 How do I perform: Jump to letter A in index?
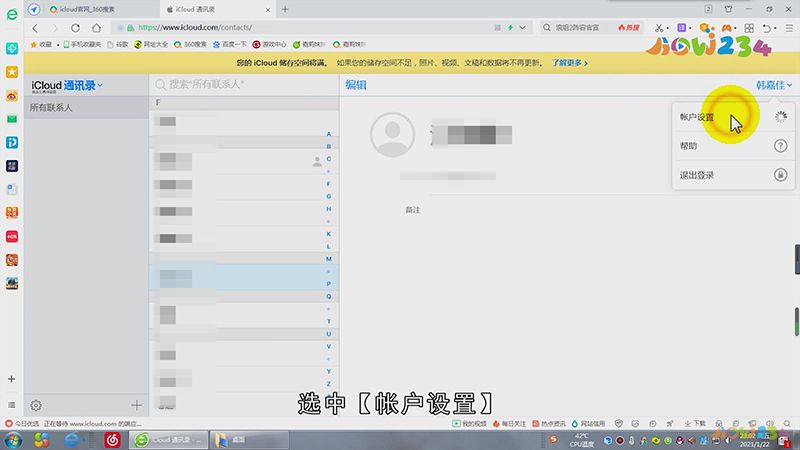pyautogui.click(x=329, y=134)
